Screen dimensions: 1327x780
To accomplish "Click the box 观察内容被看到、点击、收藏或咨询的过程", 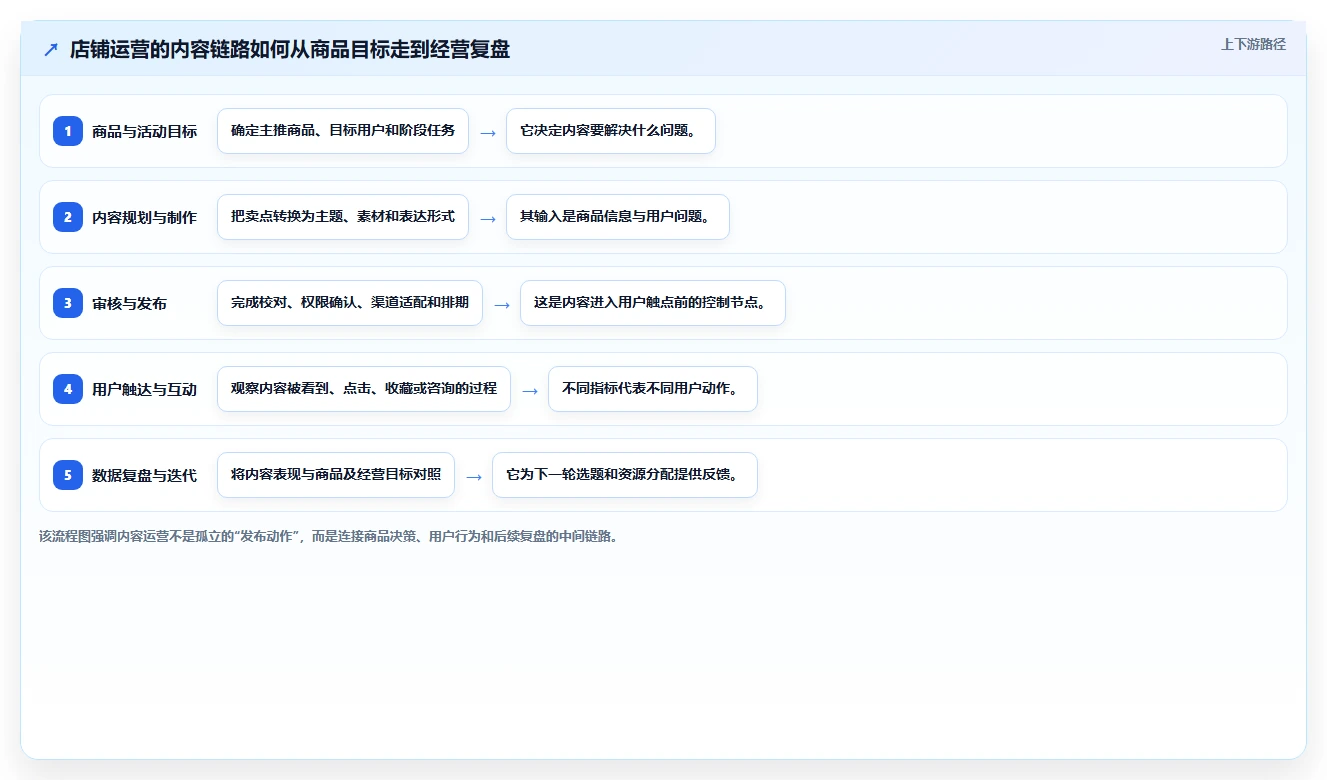I will pyautogui.click(x=364, y=389).
